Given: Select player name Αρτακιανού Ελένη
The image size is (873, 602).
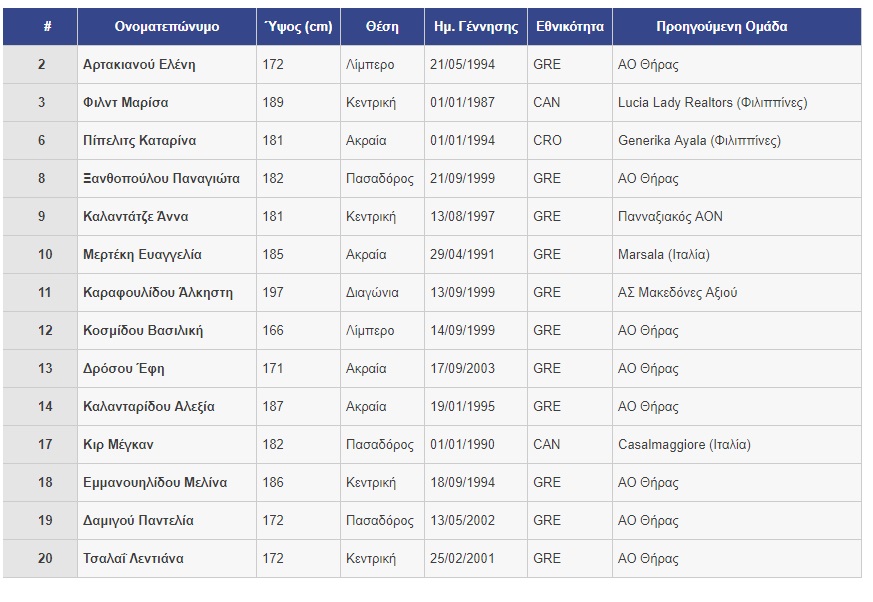Looking at the screenshot, I should 139,65.
